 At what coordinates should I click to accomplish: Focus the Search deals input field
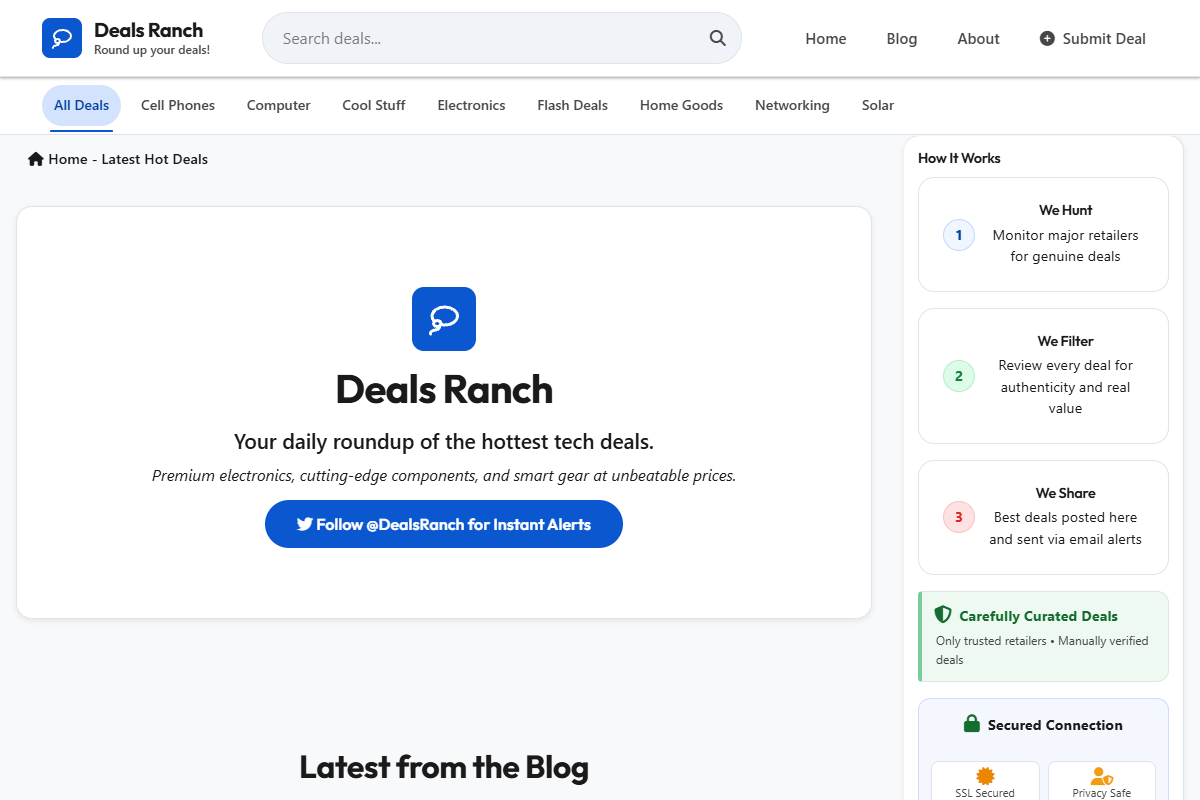pyautogui.click(x=502, y=38)
